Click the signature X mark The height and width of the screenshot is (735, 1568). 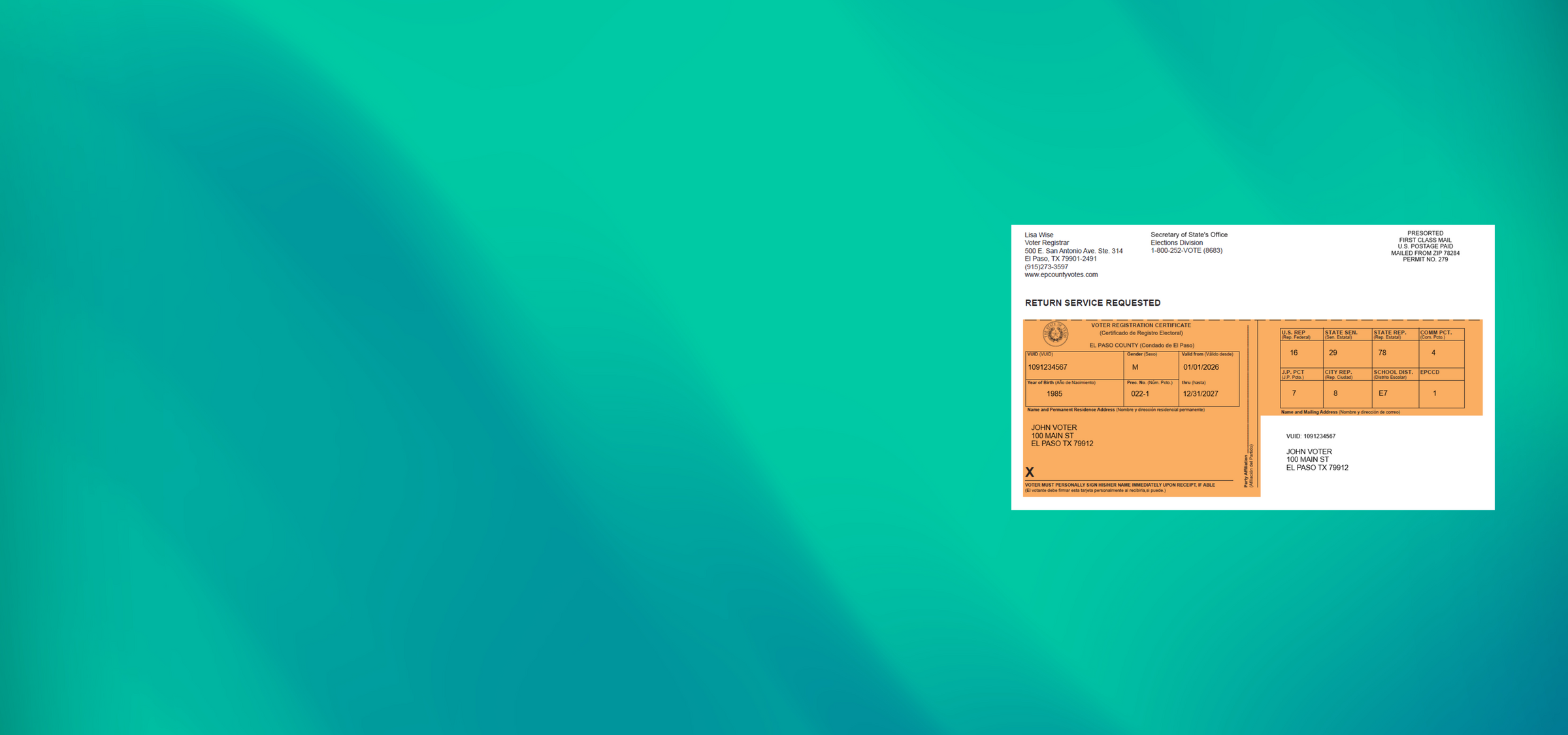pos(1031,470)
